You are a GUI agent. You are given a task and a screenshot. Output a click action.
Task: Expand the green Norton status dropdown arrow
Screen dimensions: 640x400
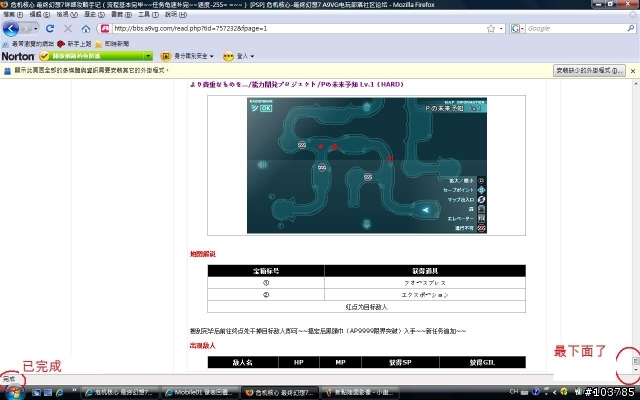149,56
